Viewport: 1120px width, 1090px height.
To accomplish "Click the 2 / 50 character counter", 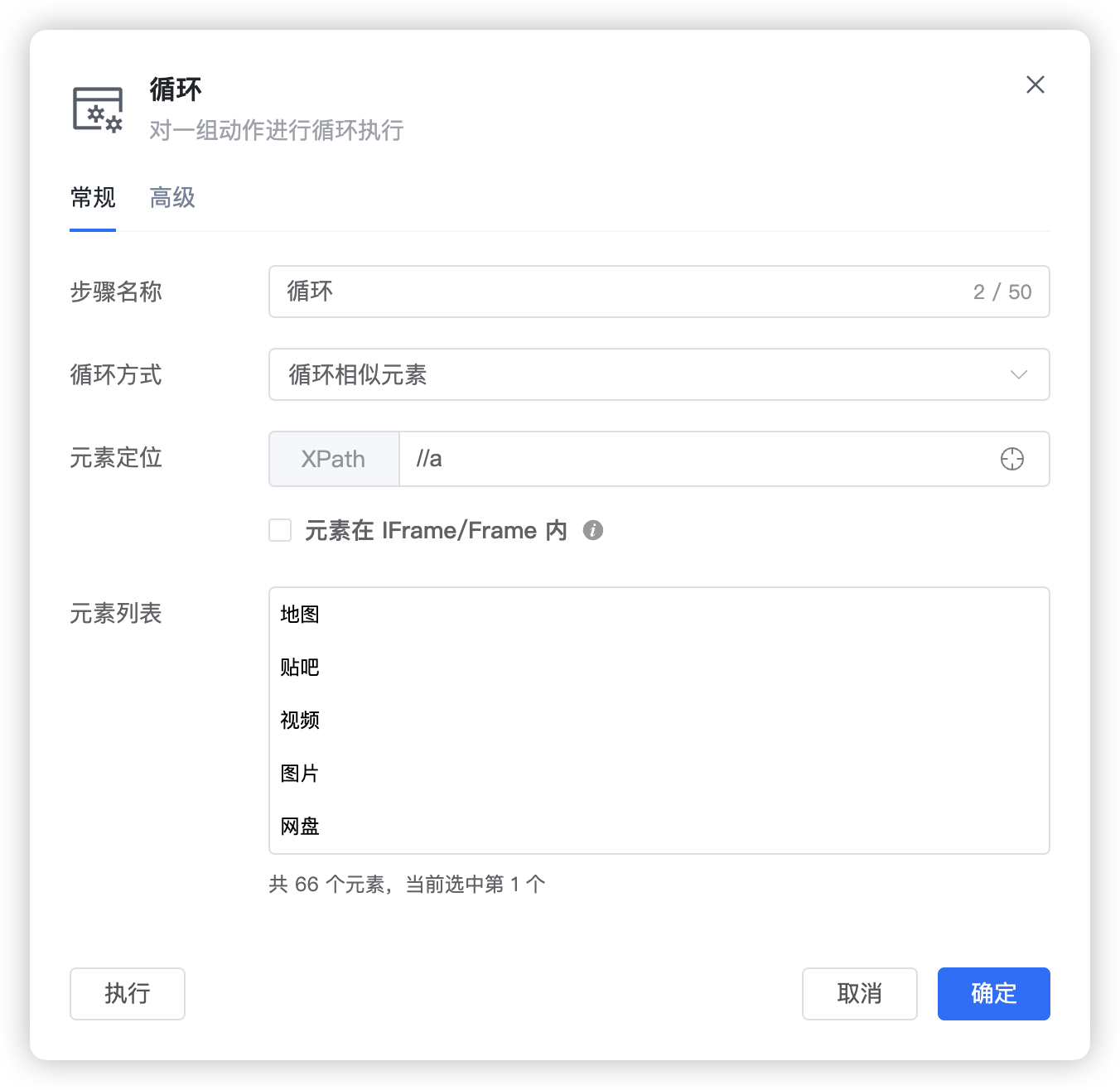I will tap(1002, 292).
